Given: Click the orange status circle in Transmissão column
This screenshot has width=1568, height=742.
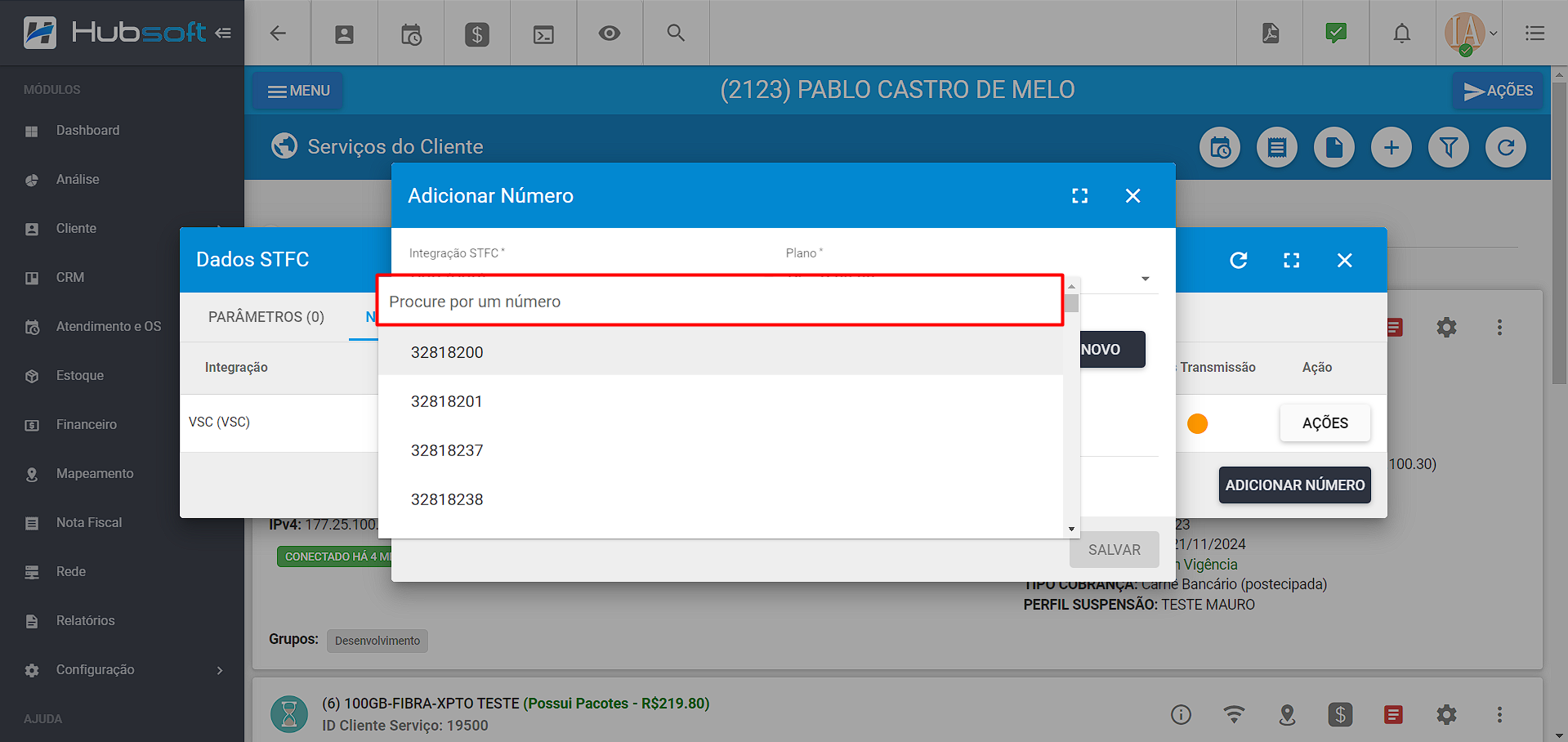Looking at the screenshot, I should [1197, 423].
